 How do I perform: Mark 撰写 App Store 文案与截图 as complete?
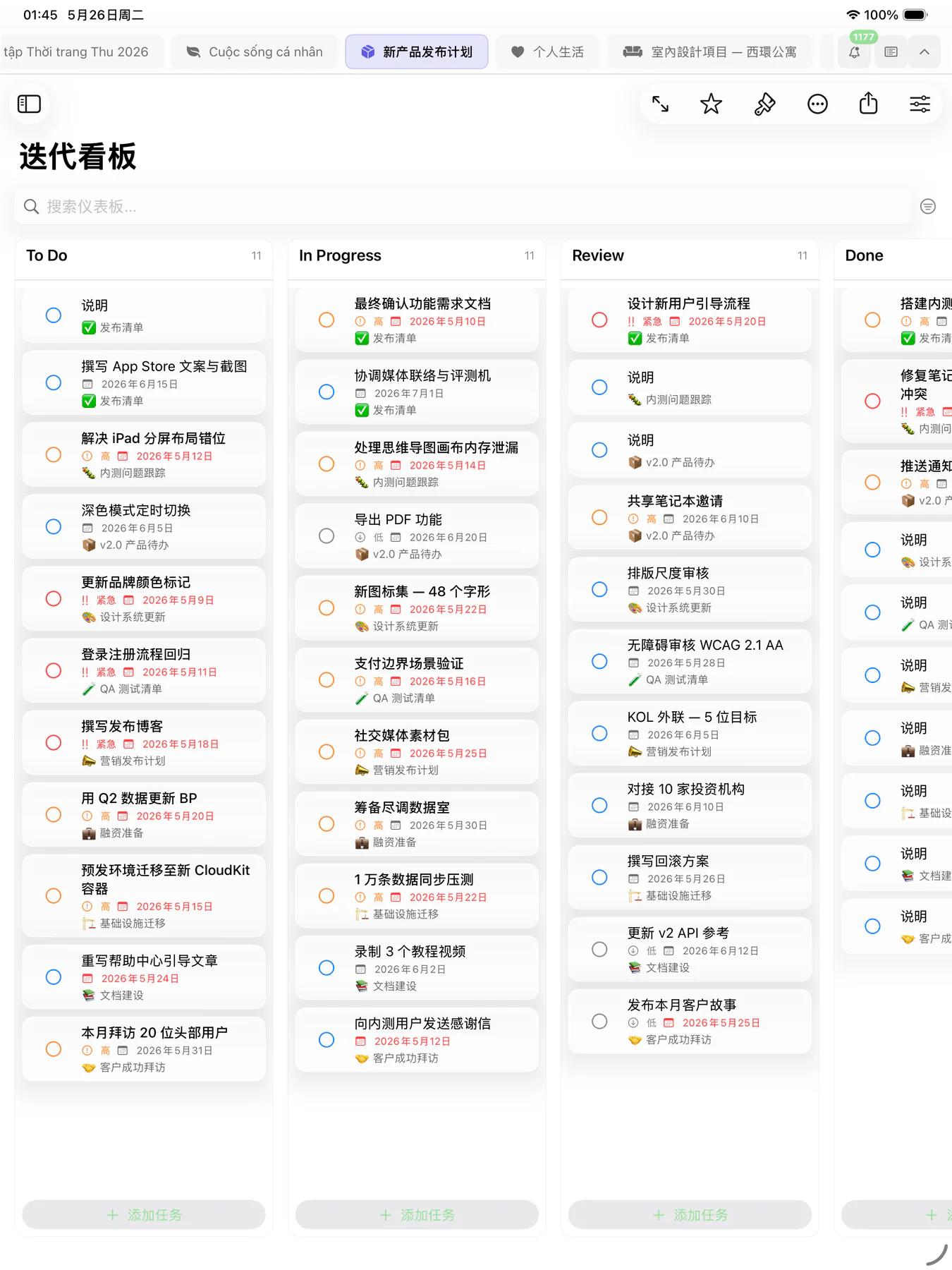(x=54, y=382)
